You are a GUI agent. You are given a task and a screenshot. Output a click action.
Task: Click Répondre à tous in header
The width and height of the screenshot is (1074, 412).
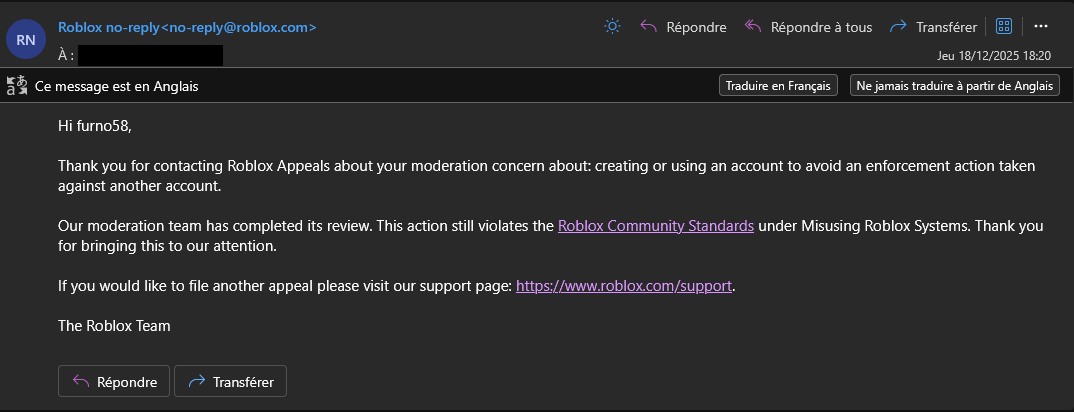click(808, 27)
